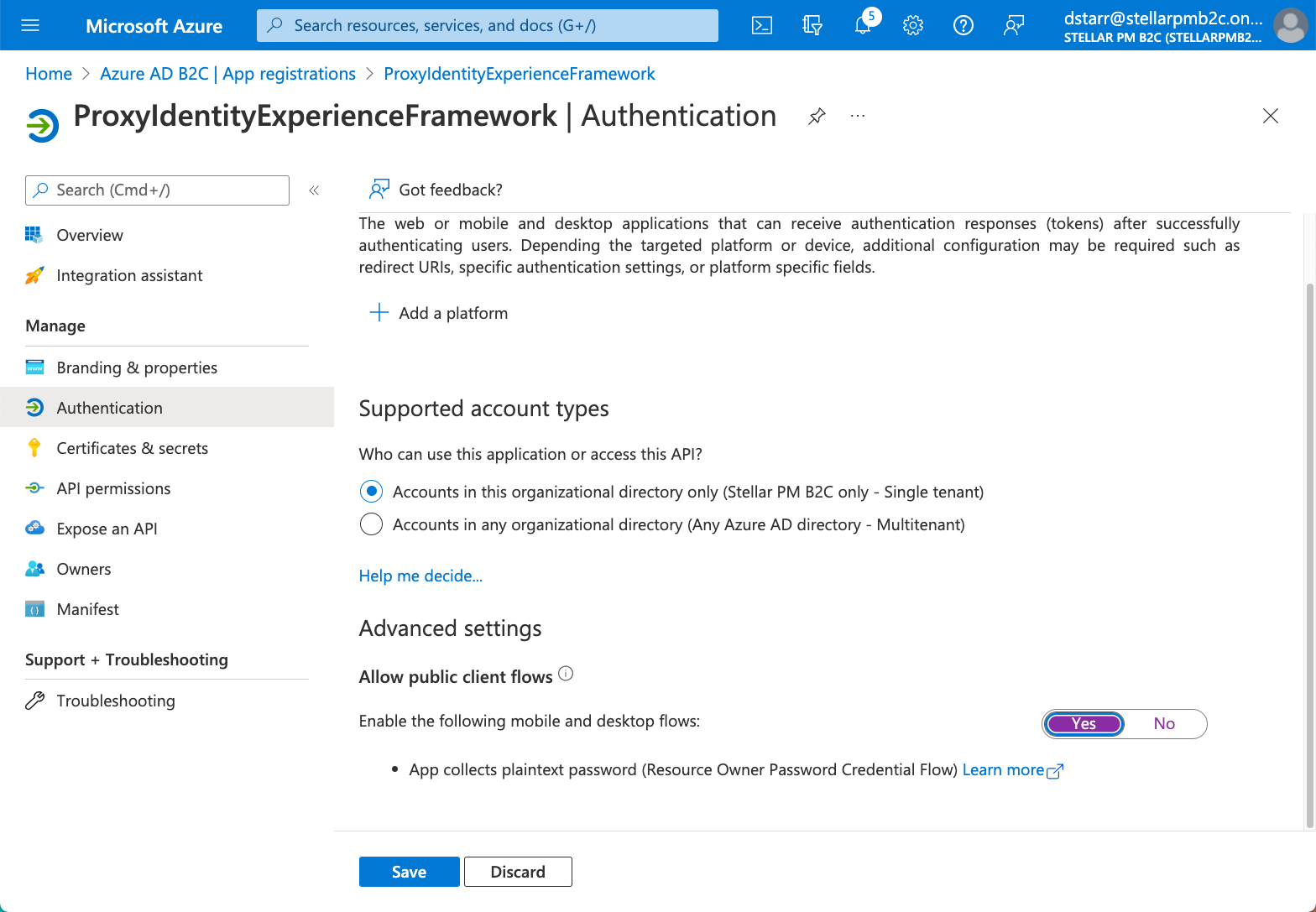Click the help question mark icon
This screenshot has height=912, width=1316.
pos(963,25)
